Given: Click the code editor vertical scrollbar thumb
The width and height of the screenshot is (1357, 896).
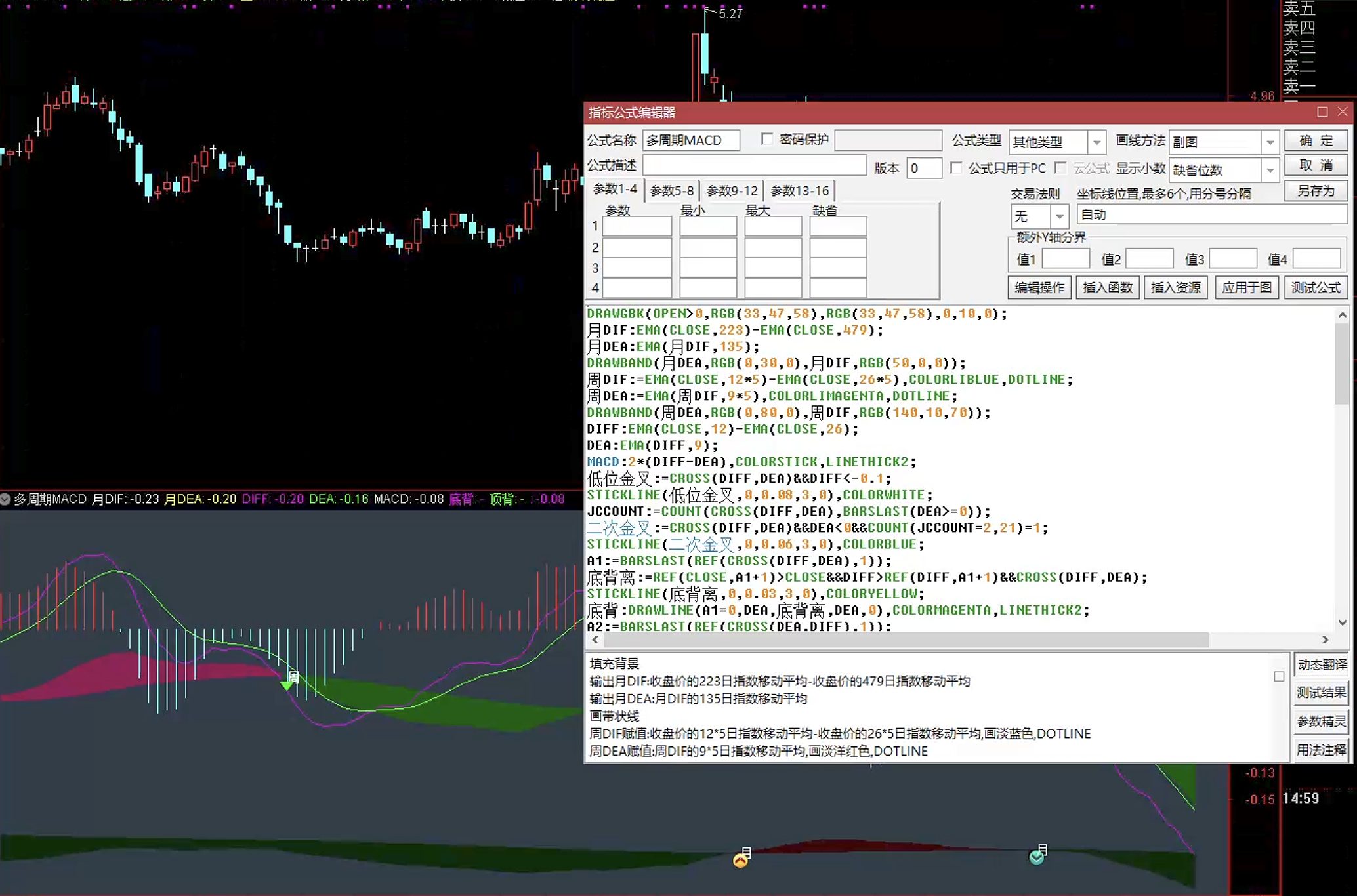Looking at the screenshot, I should tap(1342, 364).
